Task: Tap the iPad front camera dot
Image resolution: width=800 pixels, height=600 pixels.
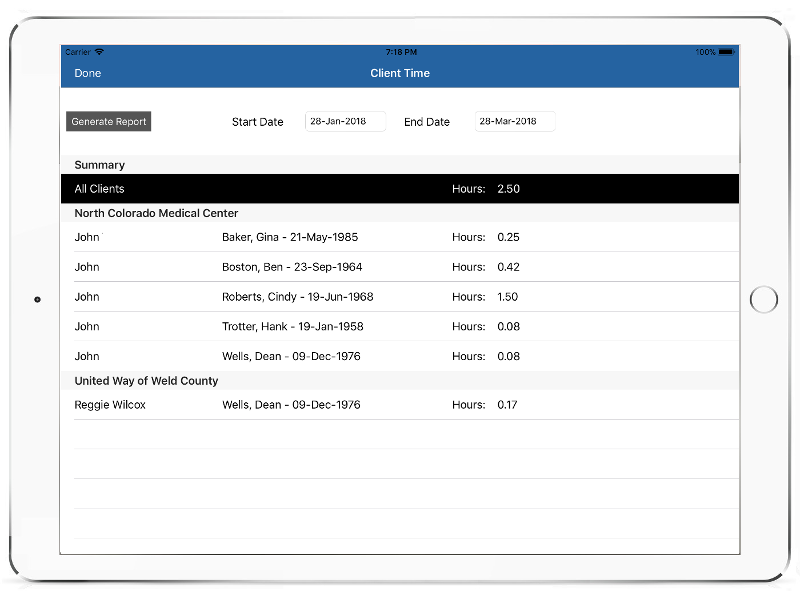Action: [x=38, y=299]
